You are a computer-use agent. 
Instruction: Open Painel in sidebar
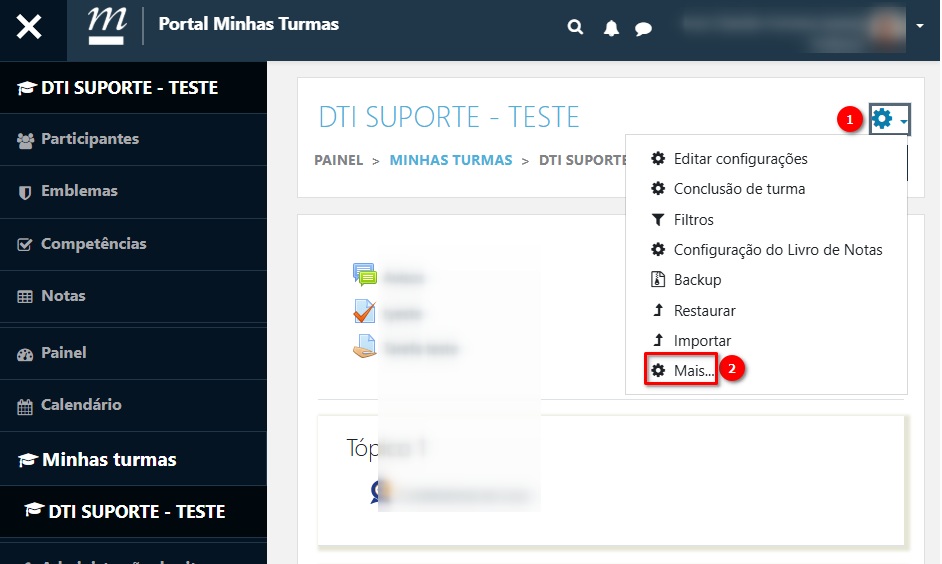point(133,353)
